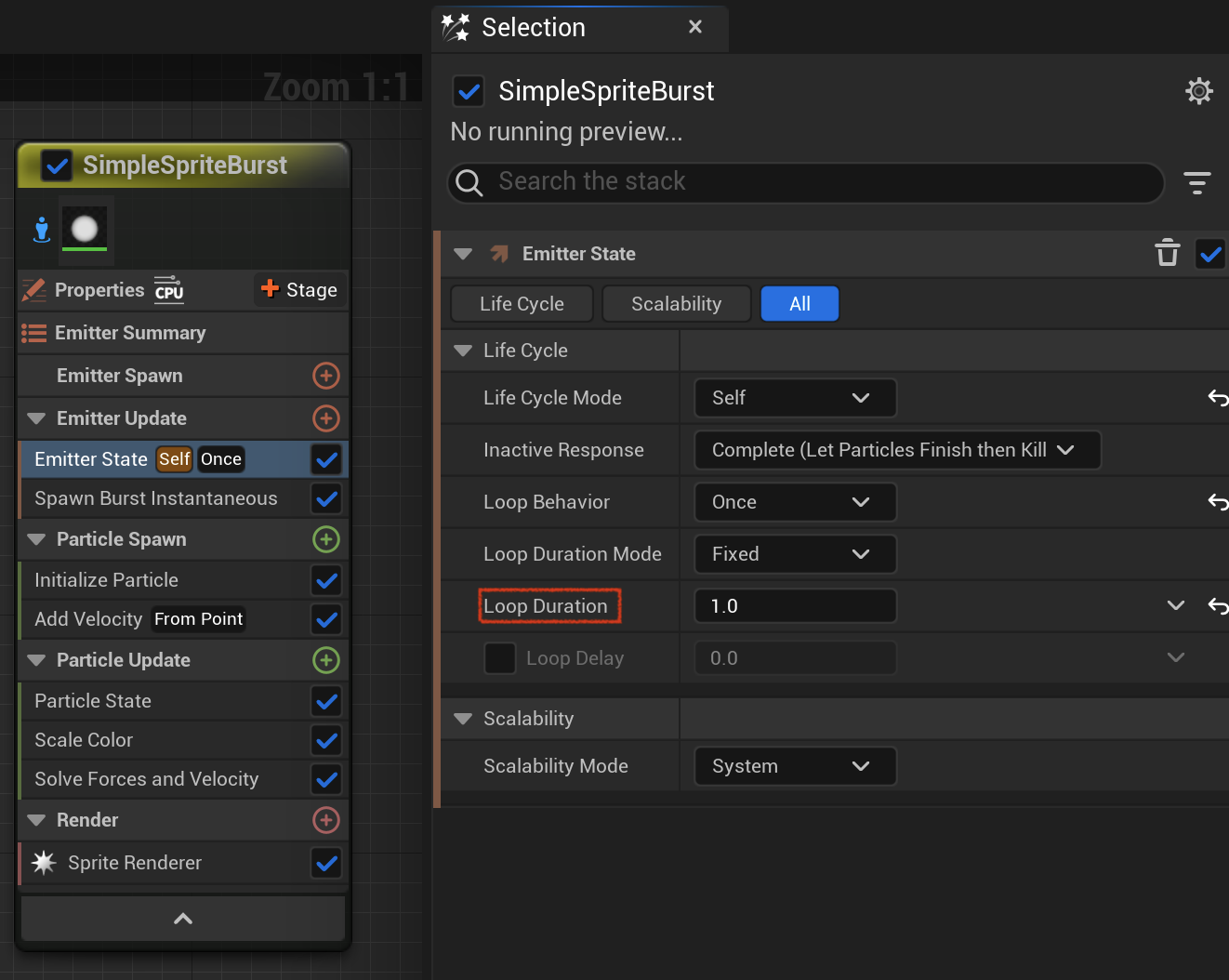The height and width of the screenshot is (980, 1229).
Task: Collapse the Render group
Action: [36, 820]
